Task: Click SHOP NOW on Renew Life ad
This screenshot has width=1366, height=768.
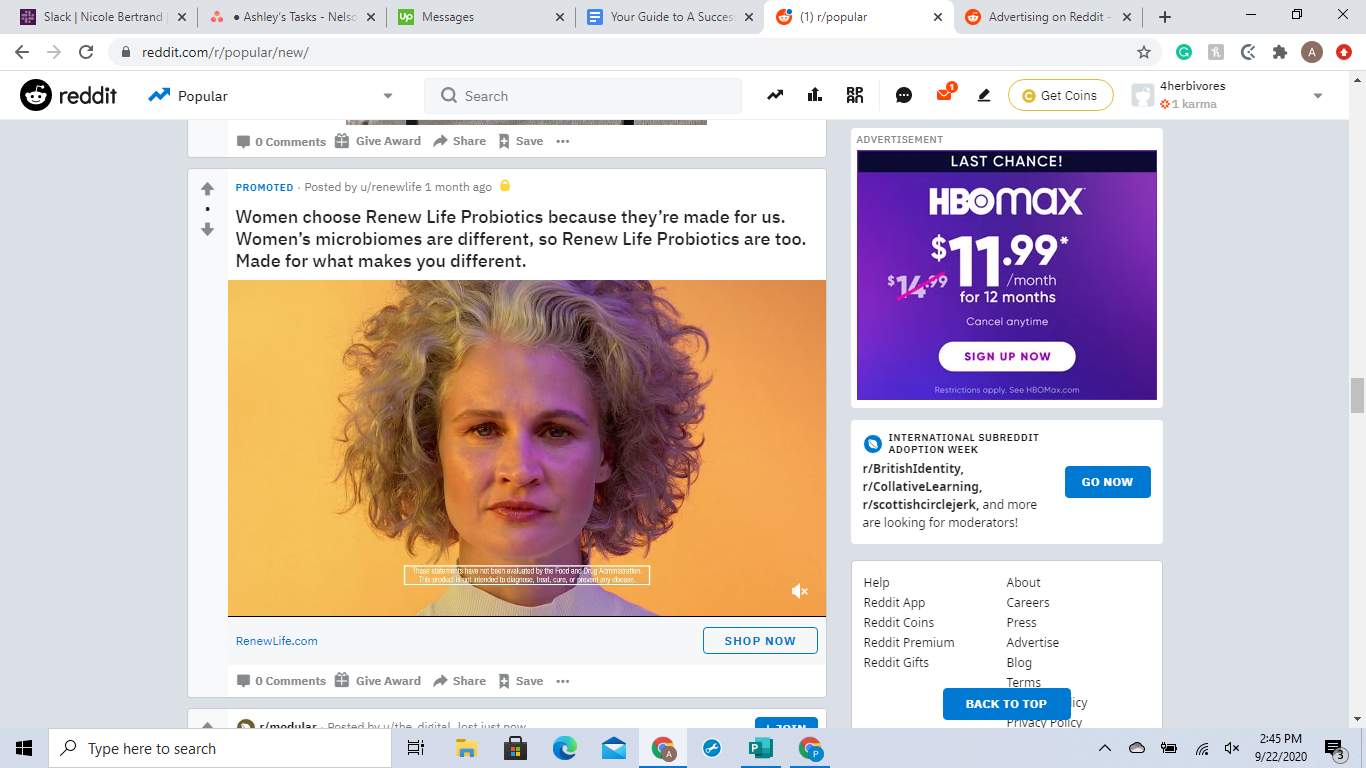Action: [760, 641]
